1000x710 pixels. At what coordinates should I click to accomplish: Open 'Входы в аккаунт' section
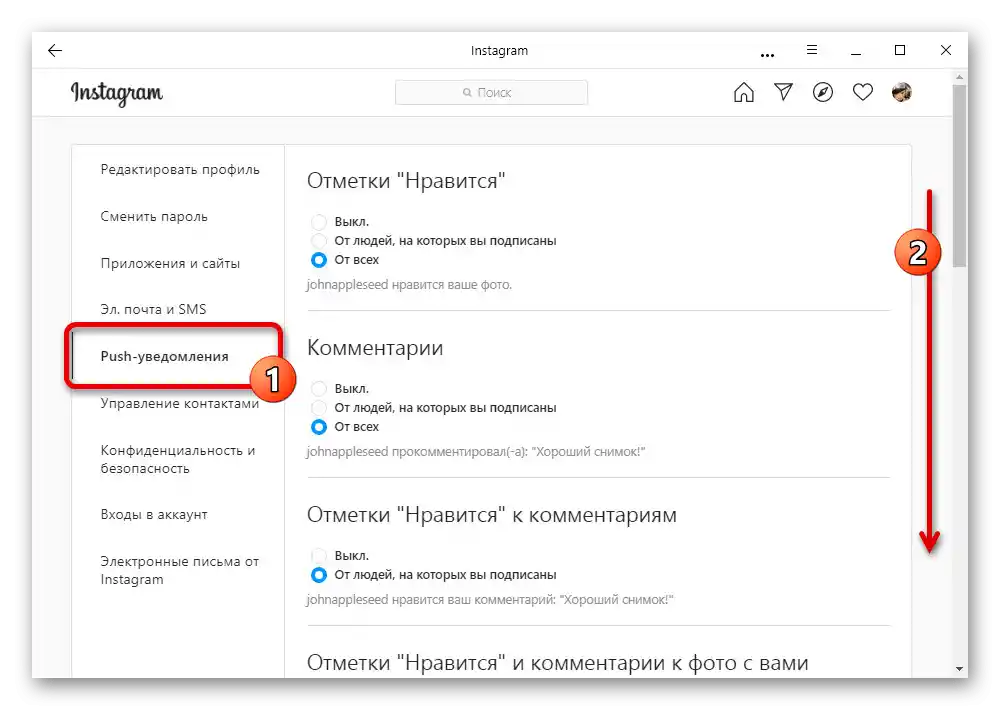click(154, 515)
